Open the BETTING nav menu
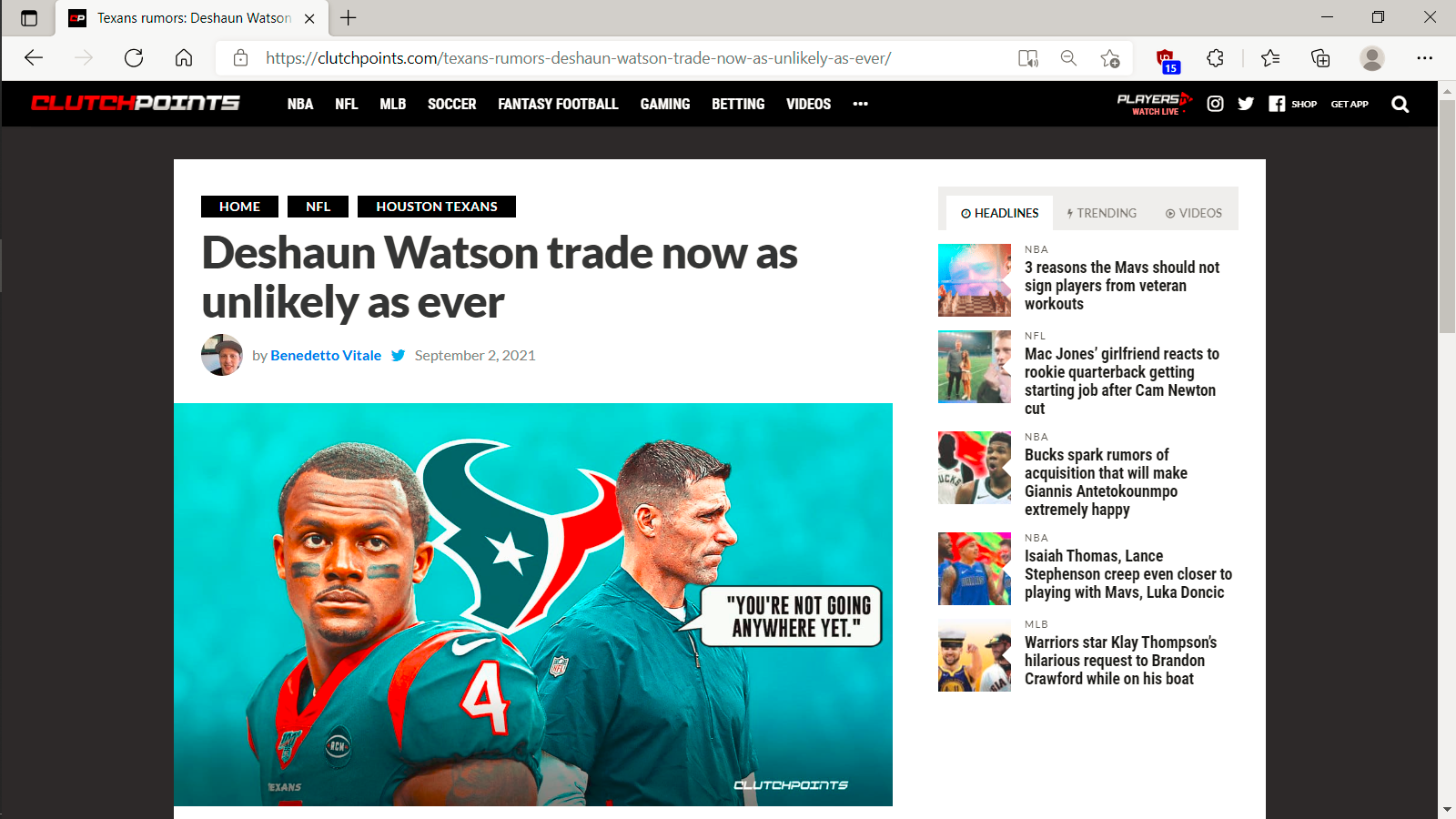 (x=738, y=104)
